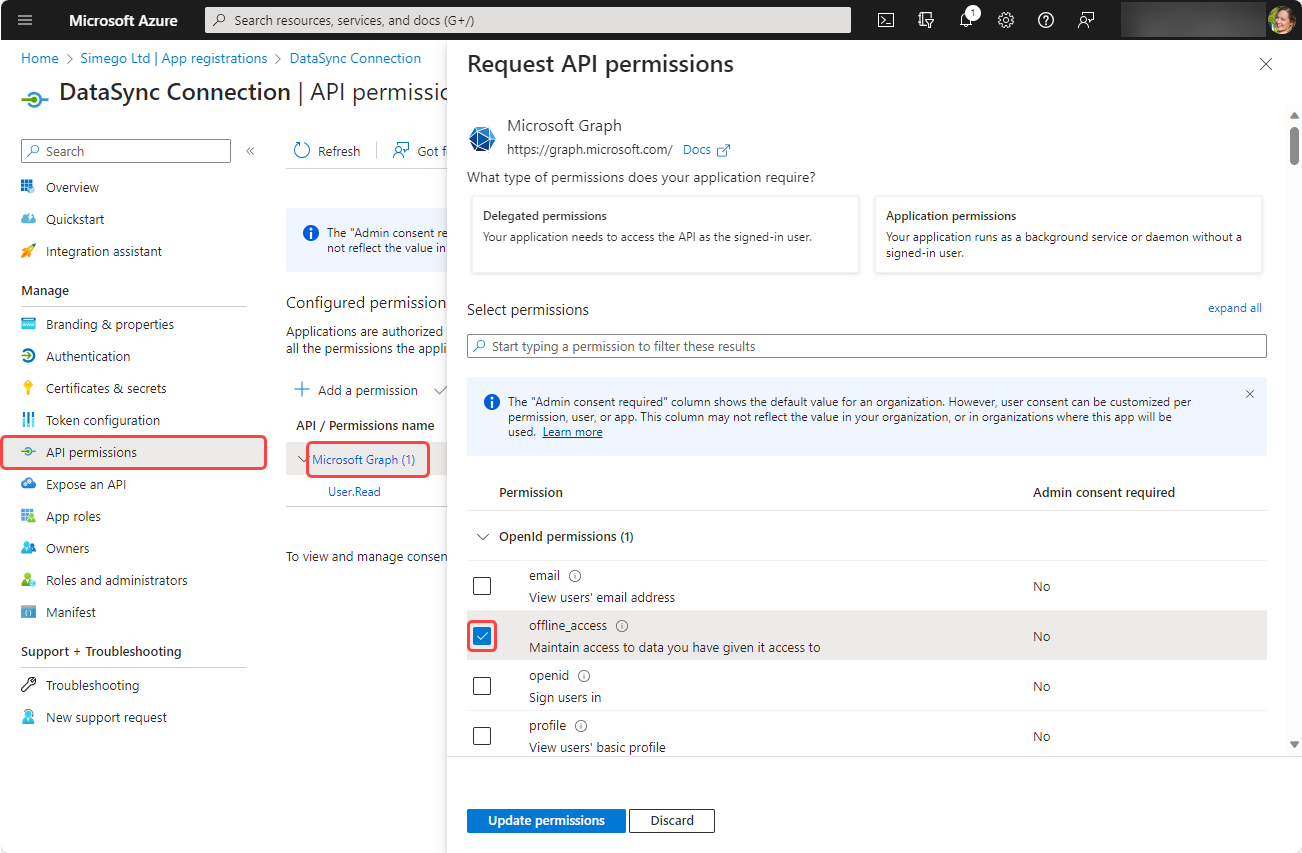Click the Refresh toolbar button

[327, 151]
